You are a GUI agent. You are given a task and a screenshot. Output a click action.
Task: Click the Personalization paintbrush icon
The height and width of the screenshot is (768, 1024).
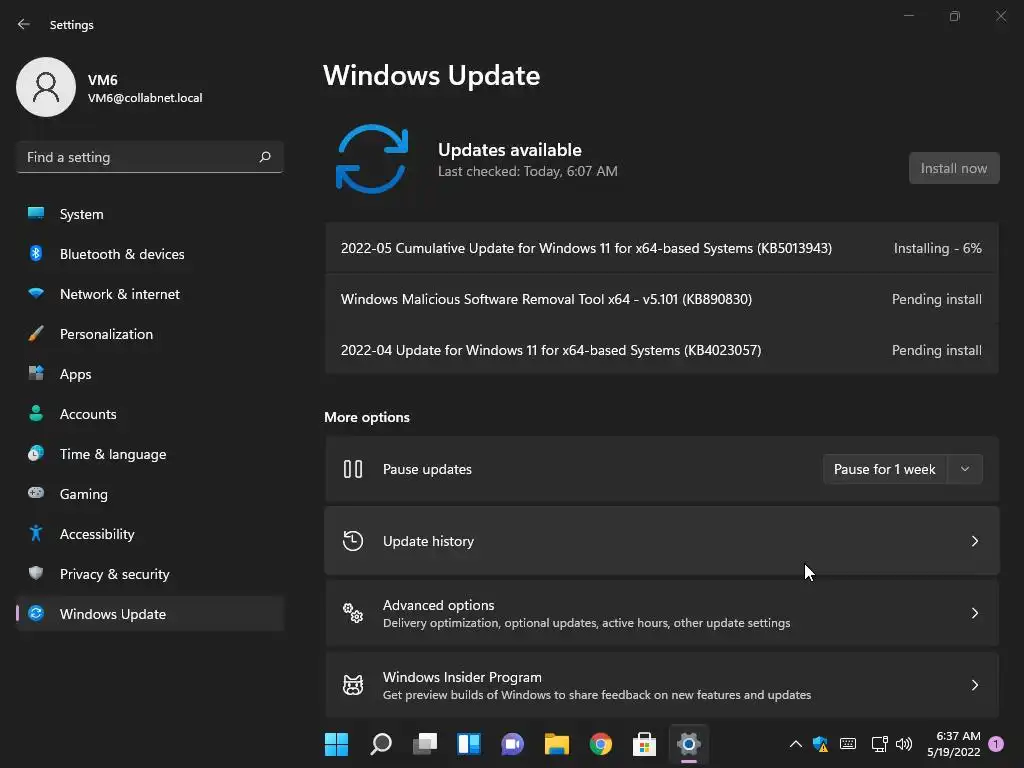tap(36, 334)
